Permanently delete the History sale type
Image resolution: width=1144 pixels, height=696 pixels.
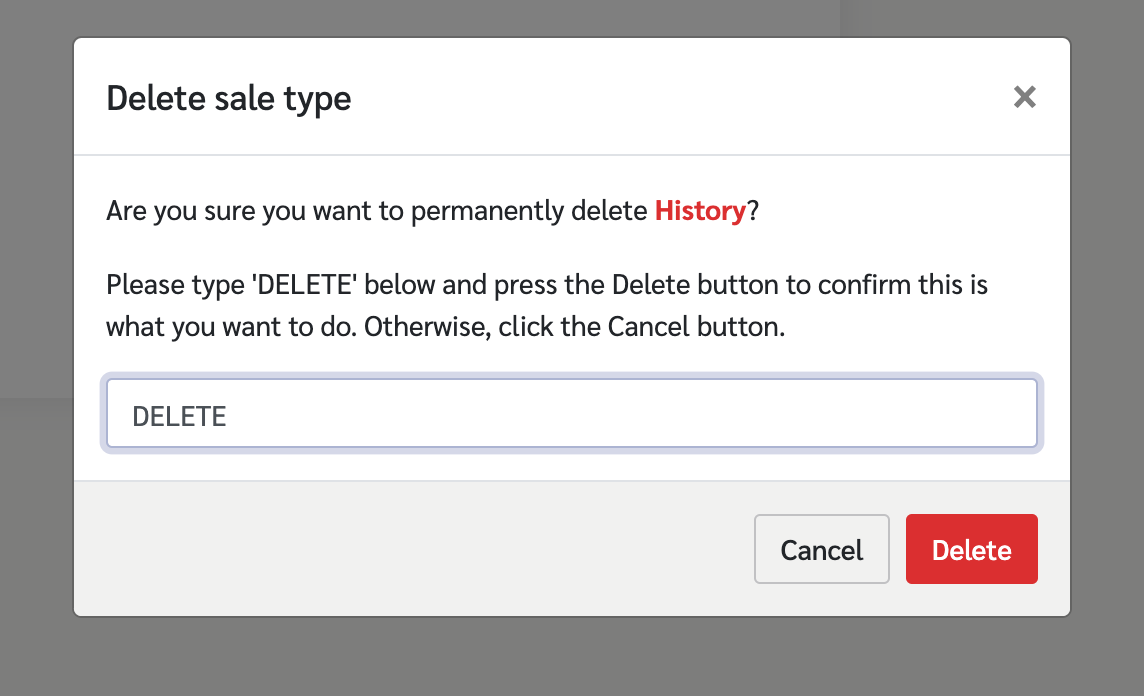(971, 549)
